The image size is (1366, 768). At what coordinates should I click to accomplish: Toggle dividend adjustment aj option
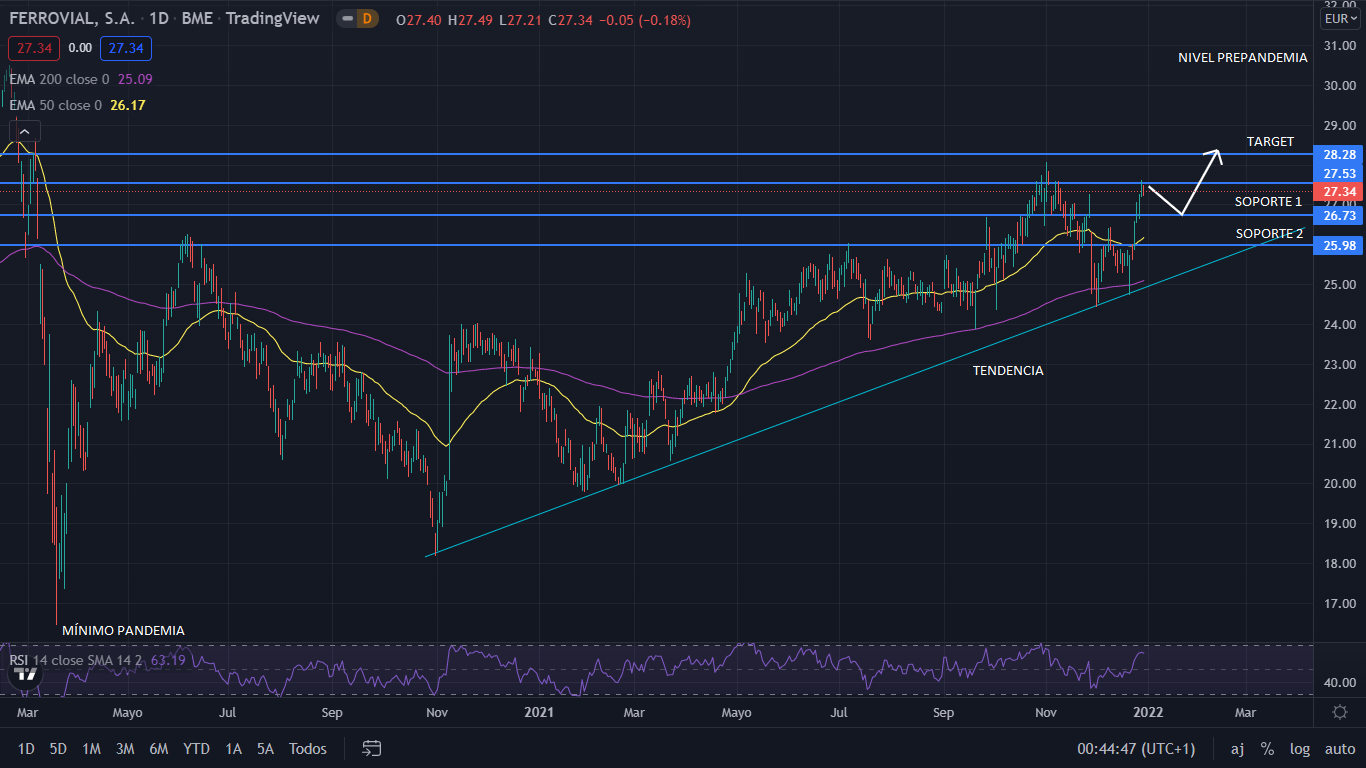point(1237,749)
